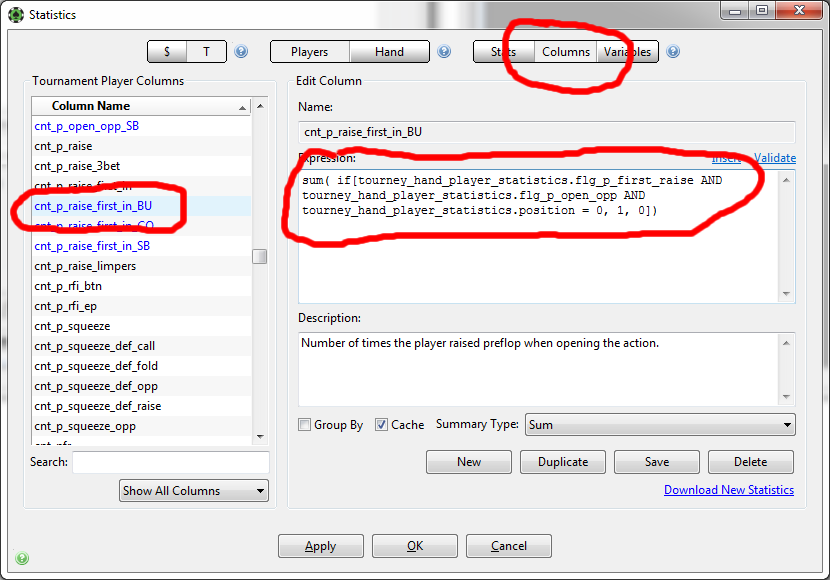Open the Summary Type dropdown showing Sum
830x580 pixels.
point(660,425)
